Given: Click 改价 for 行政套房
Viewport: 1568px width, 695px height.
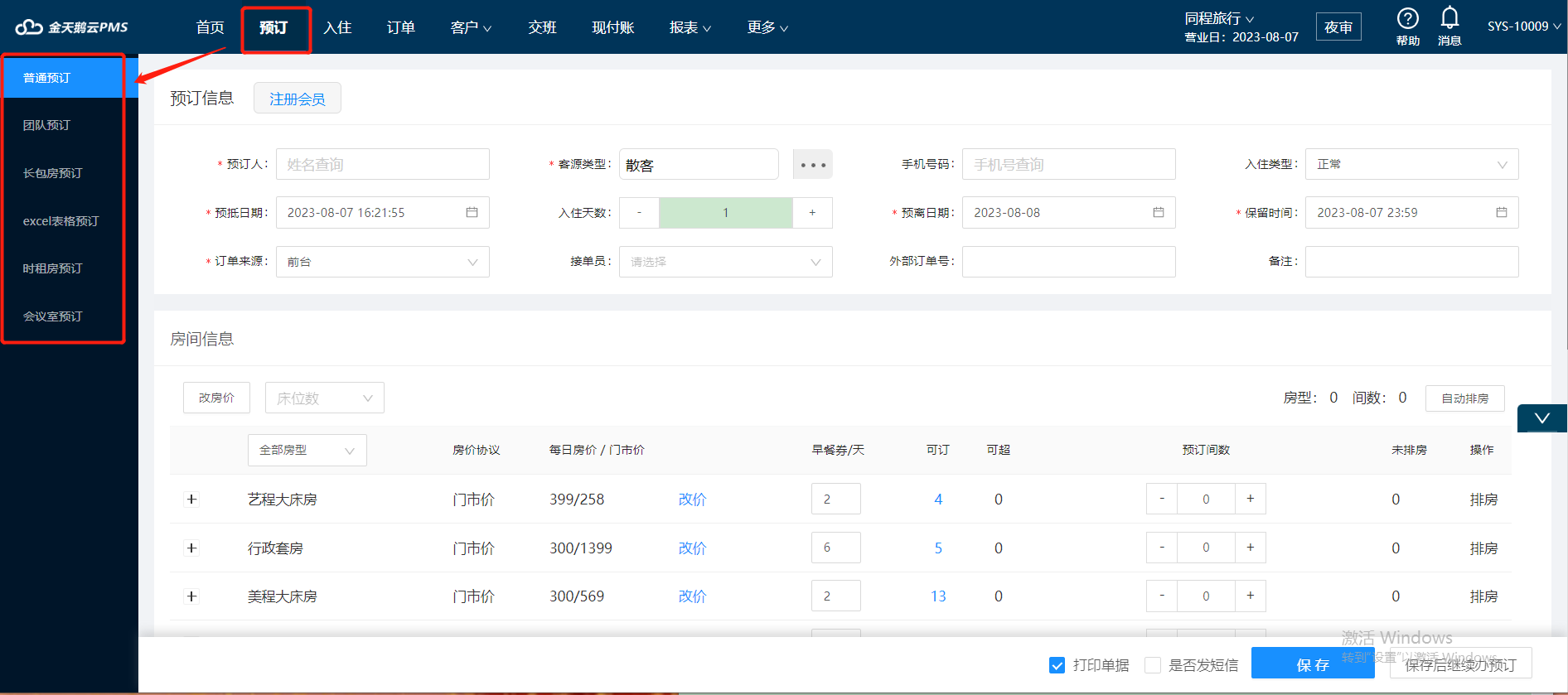Looking at the screenshot, I should 692,548.
